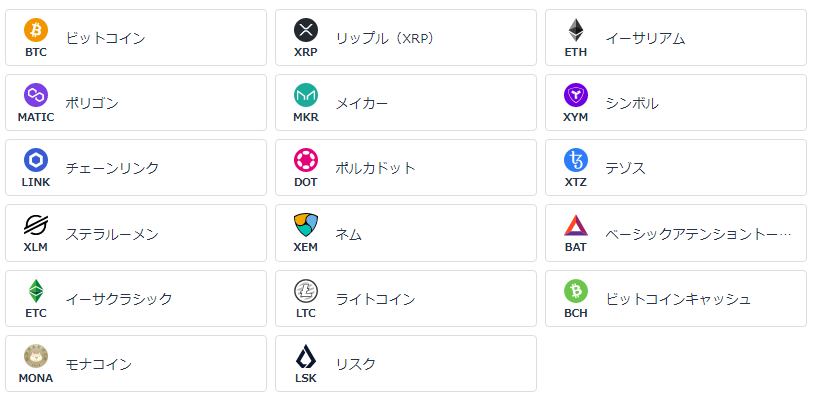The image size is (813, 402).
Task: Select the teal Maker MKR icon
Action: (x=306, y=95)
